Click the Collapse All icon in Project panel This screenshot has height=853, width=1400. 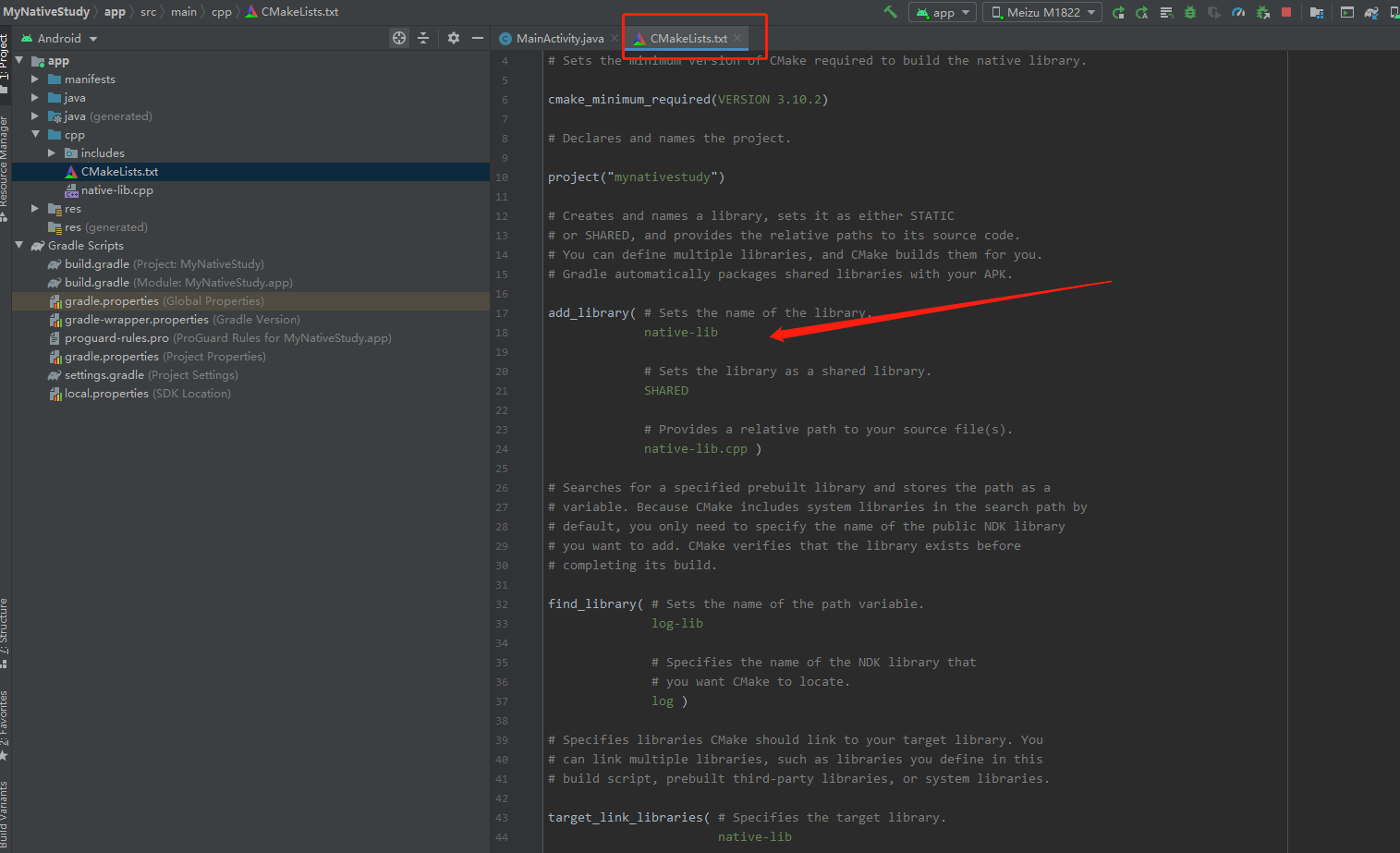423,38
